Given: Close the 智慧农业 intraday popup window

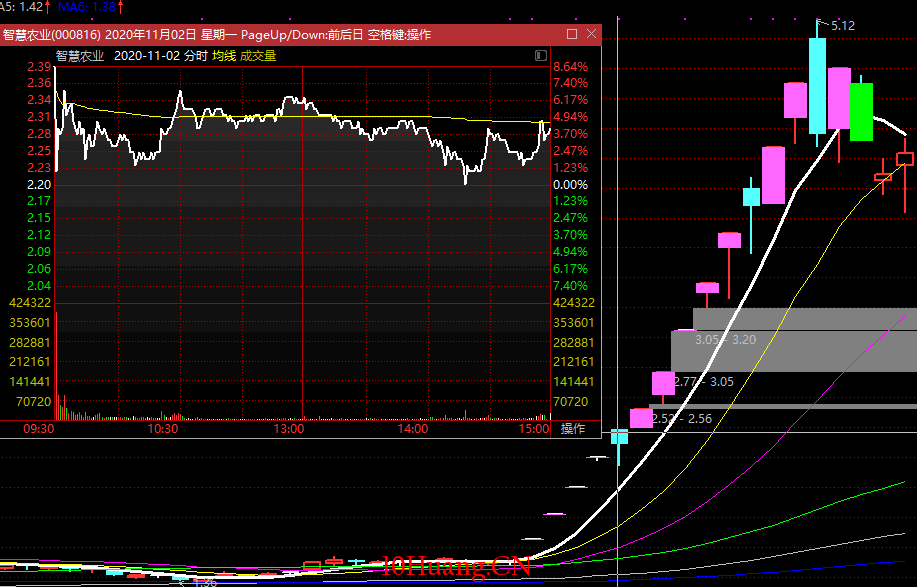Looking at the screenshot, I should tap(591, 34).
